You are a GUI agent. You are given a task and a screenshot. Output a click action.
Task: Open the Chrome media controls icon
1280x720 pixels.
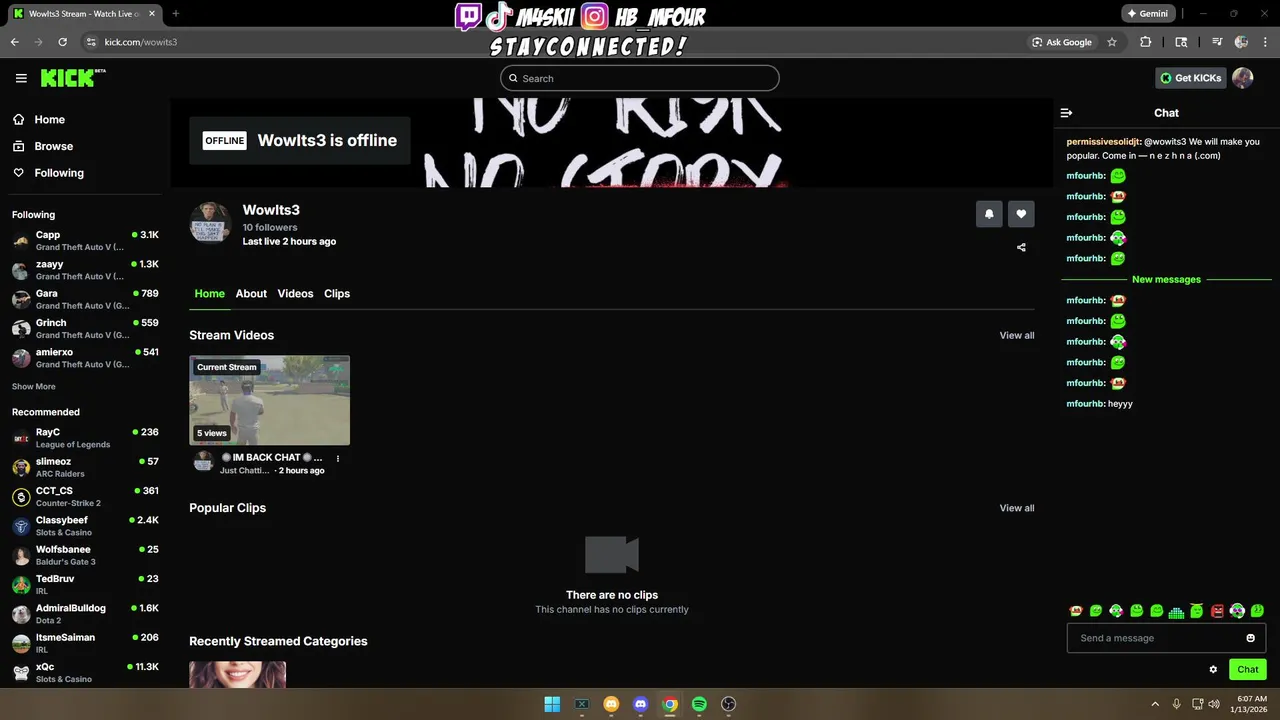pos(1217,42)
